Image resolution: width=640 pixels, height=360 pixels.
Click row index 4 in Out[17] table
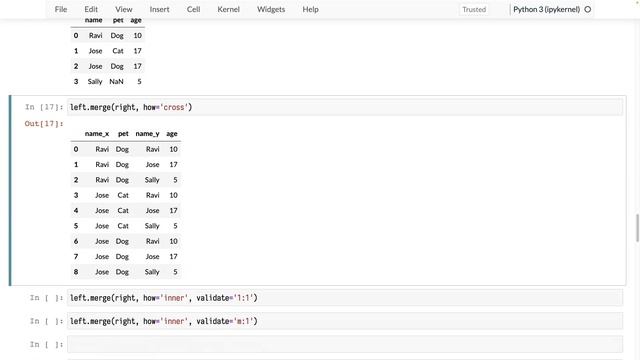tap(76, 211)
